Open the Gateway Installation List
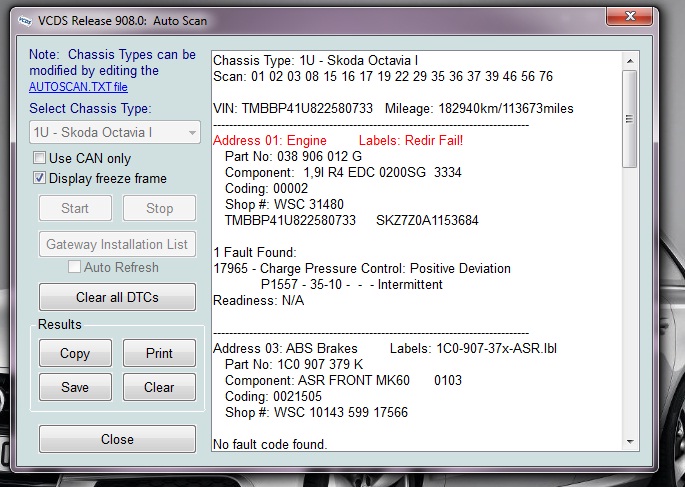This screenshot has width=685, height=487. pos(117,244)
